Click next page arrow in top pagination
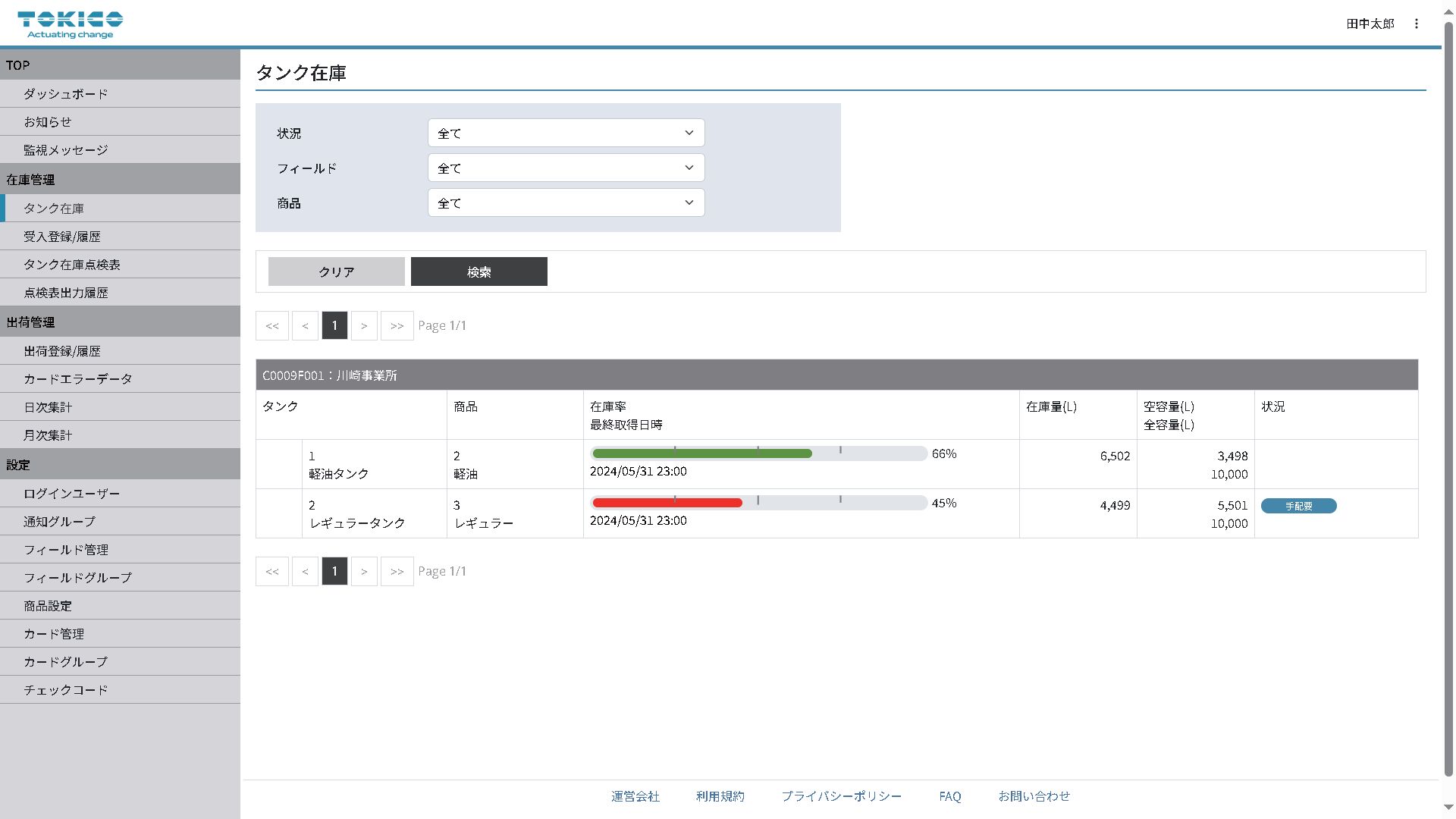Image resolution: width=1456 pixels, height=819 pixels. [364, 326]
